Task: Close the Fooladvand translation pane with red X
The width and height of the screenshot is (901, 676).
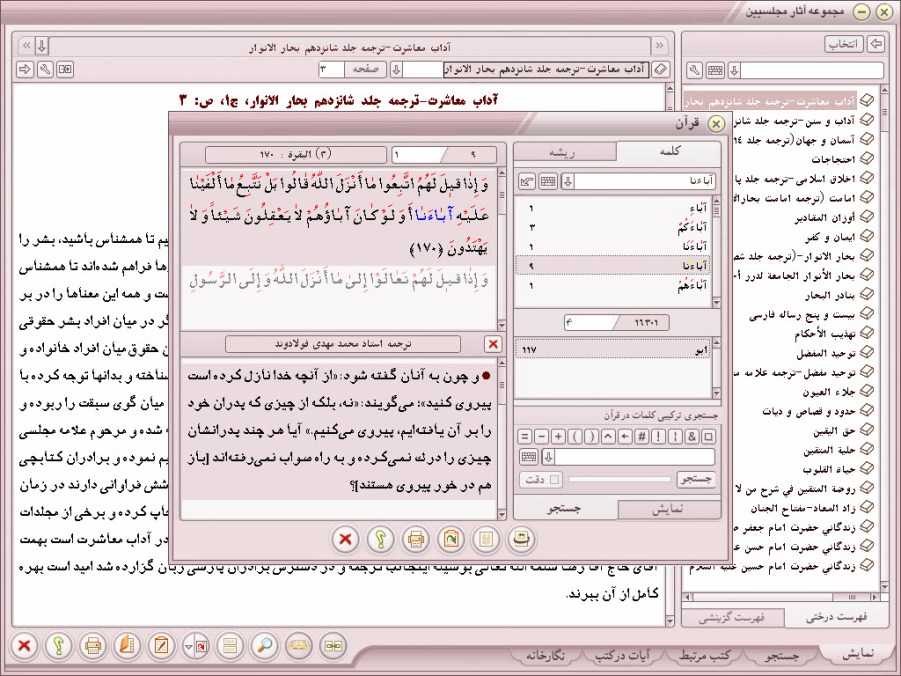Action: click(492, 344)
